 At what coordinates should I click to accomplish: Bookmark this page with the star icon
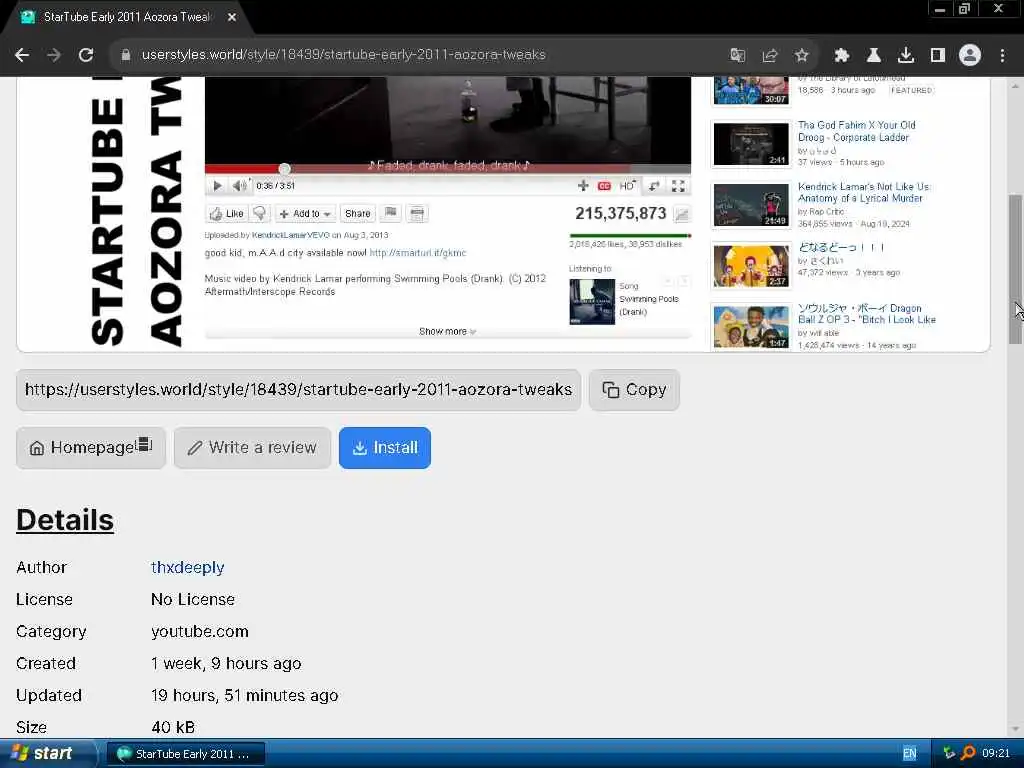pyautogui.click(x=801, y=55)
